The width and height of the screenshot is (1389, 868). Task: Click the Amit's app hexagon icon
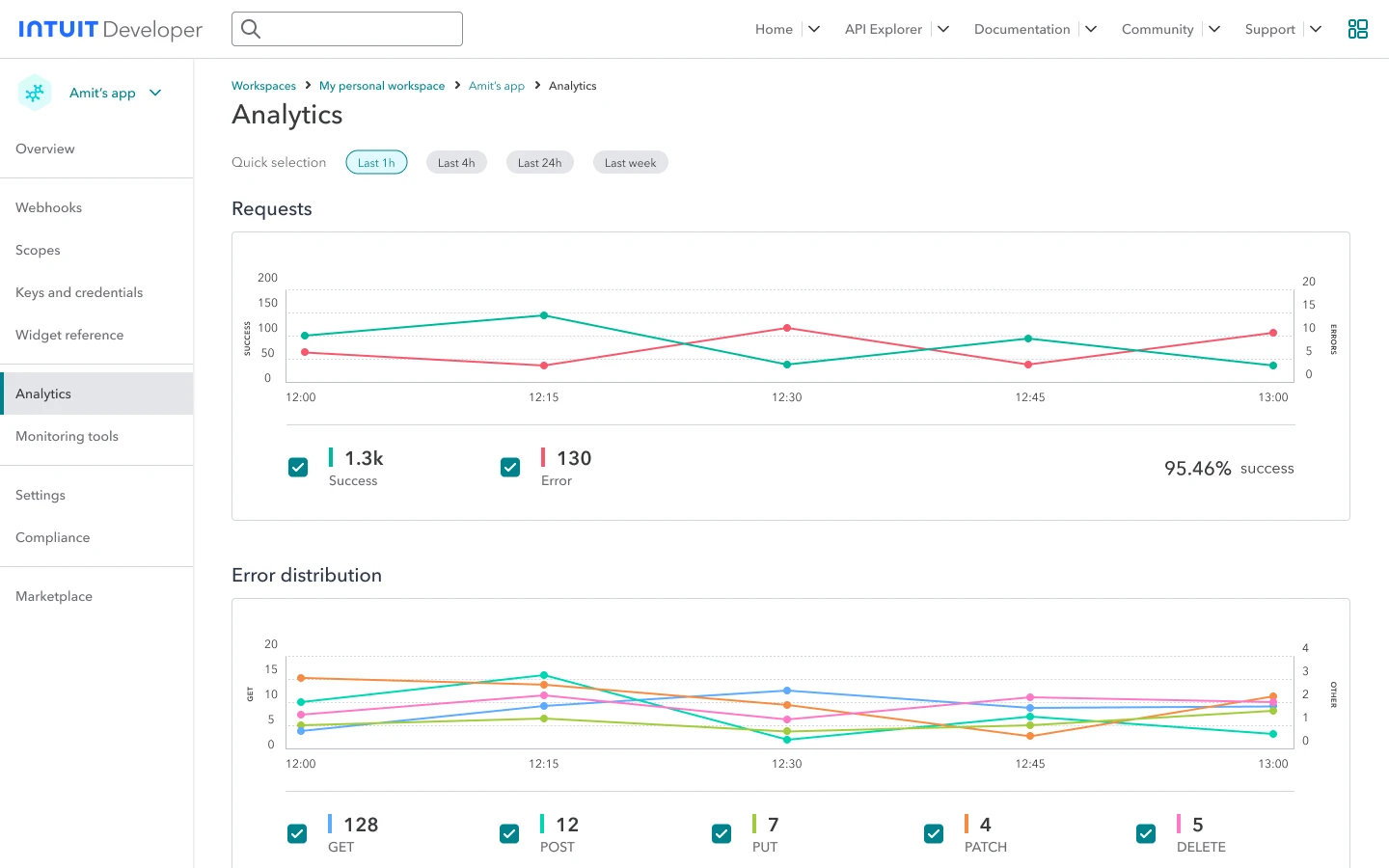[35, 93]
